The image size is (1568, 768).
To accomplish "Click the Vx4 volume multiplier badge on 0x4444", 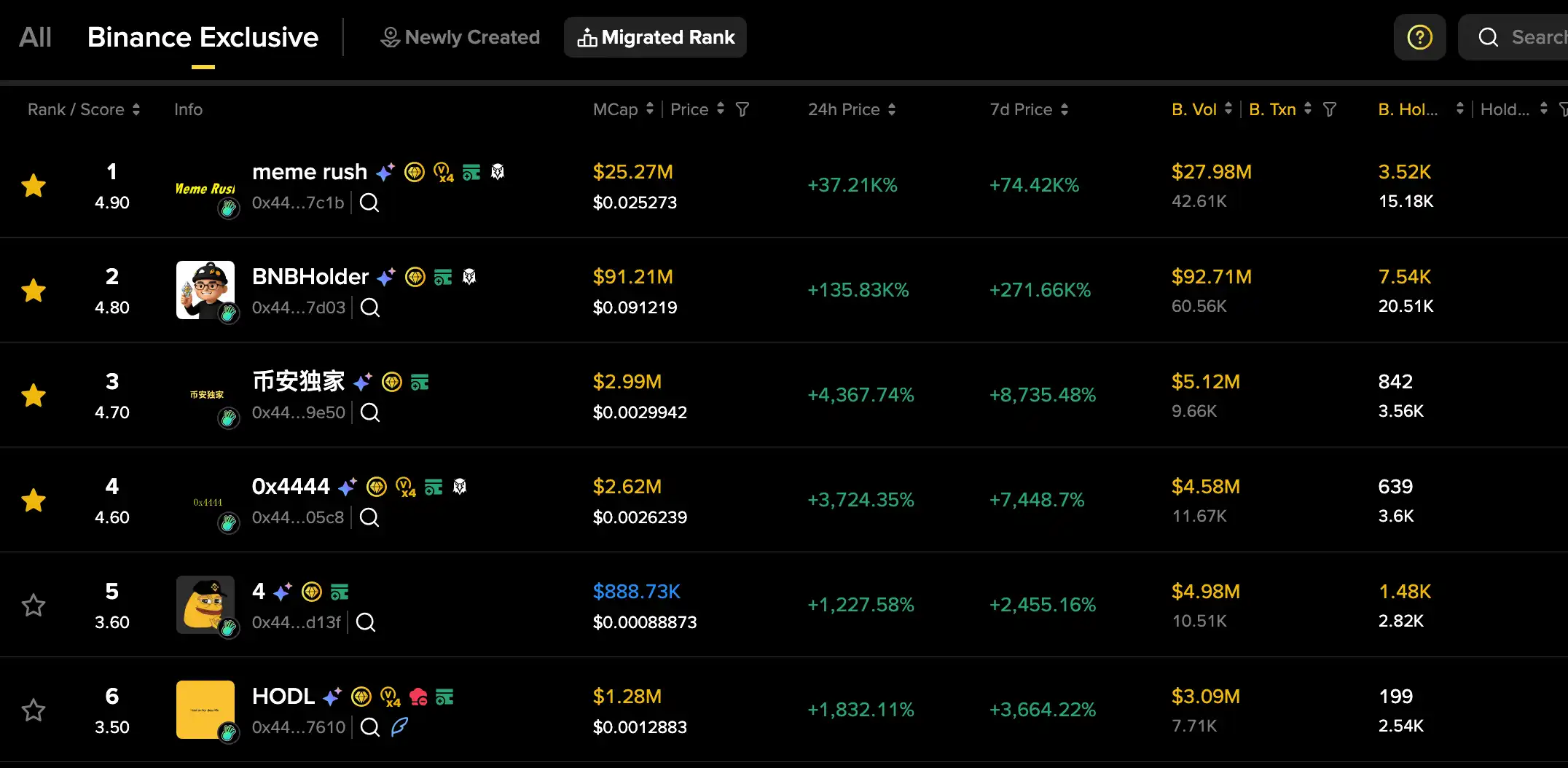I will click(x=405, y=487).
